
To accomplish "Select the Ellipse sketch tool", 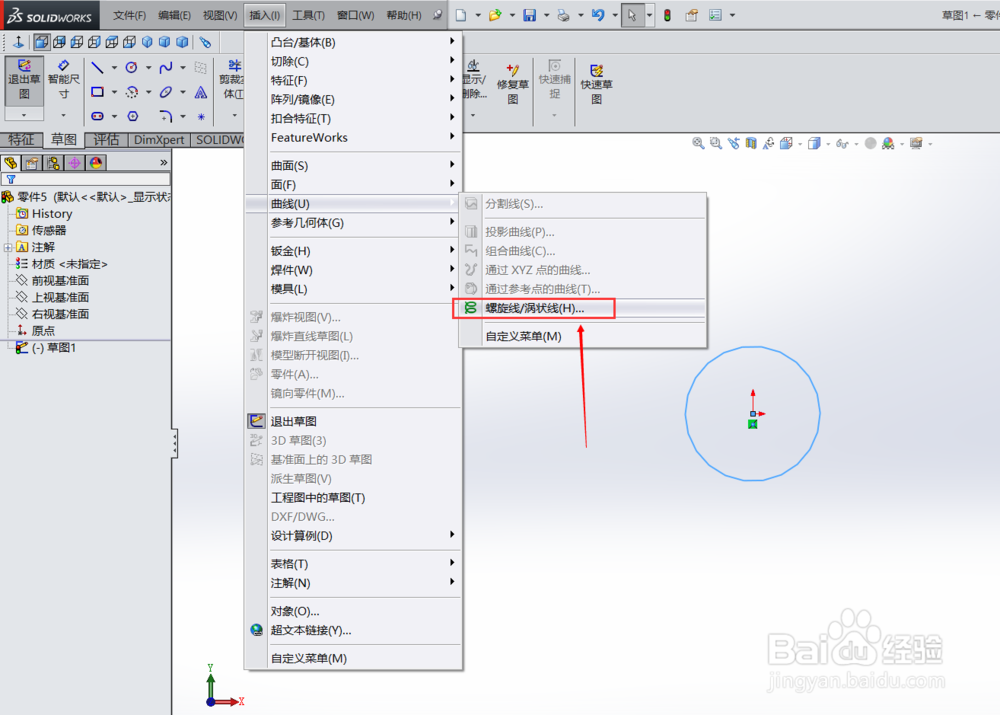I will (x=166, y=92).
